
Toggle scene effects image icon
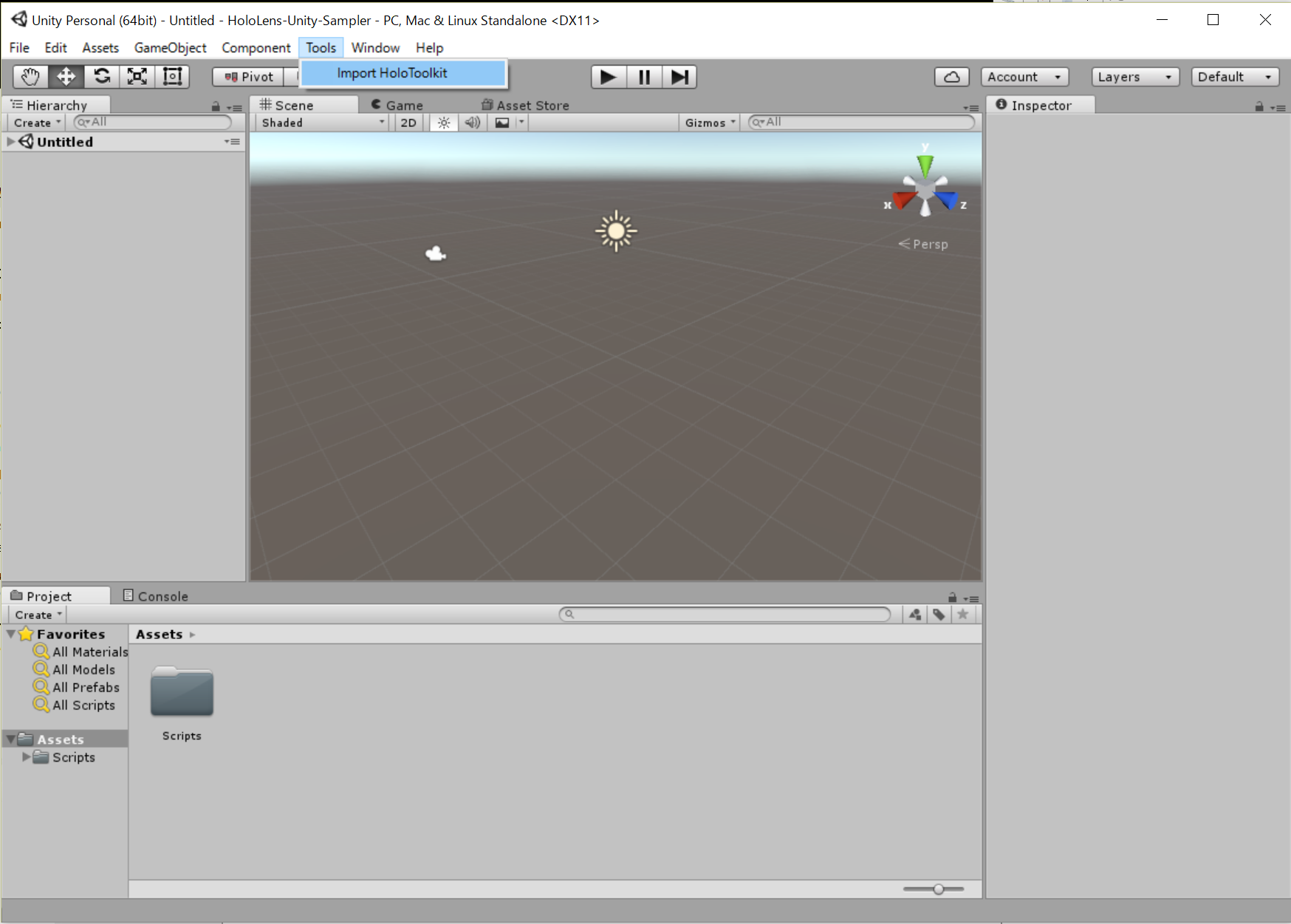click(502, 123)
